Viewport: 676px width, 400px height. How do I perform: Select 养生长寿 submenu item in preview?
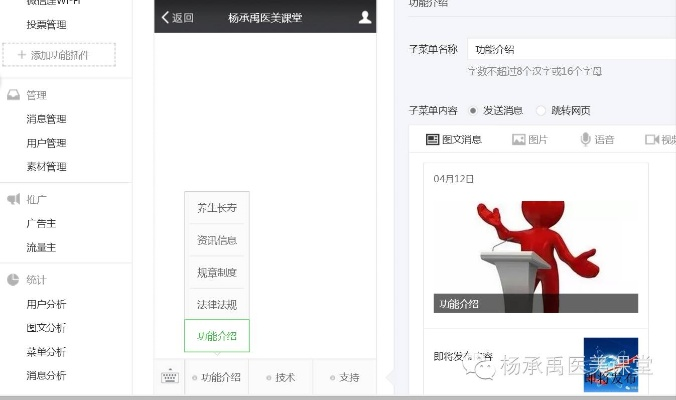[x=217, y=208]
